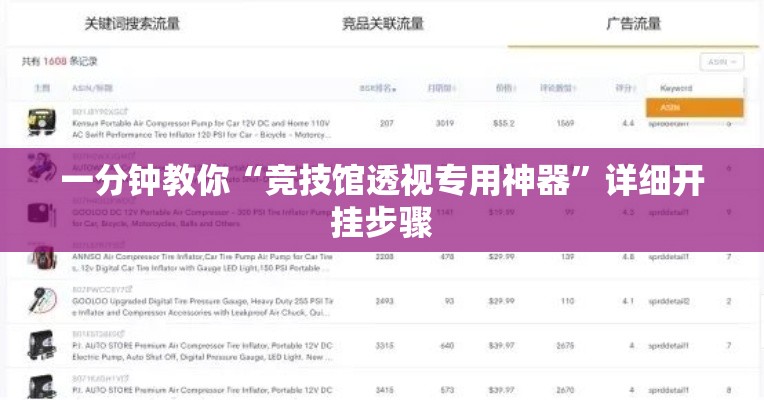Open external link icon beside GOOLOO Upgraded ASIN
764x400 pixels.
click(x=129, y=289)
